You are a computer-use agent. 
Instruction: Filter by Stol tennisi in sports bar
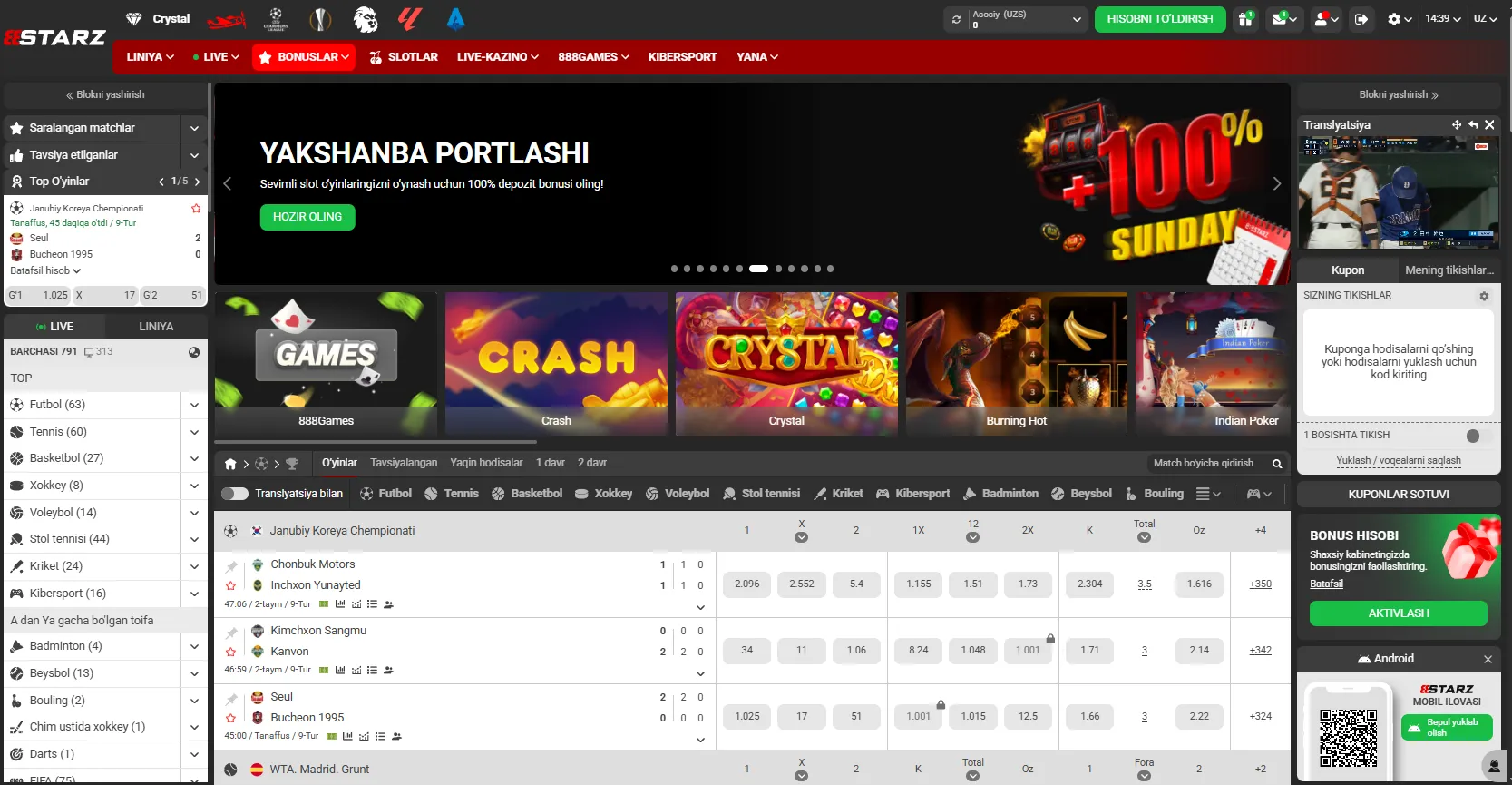(762, 494)
